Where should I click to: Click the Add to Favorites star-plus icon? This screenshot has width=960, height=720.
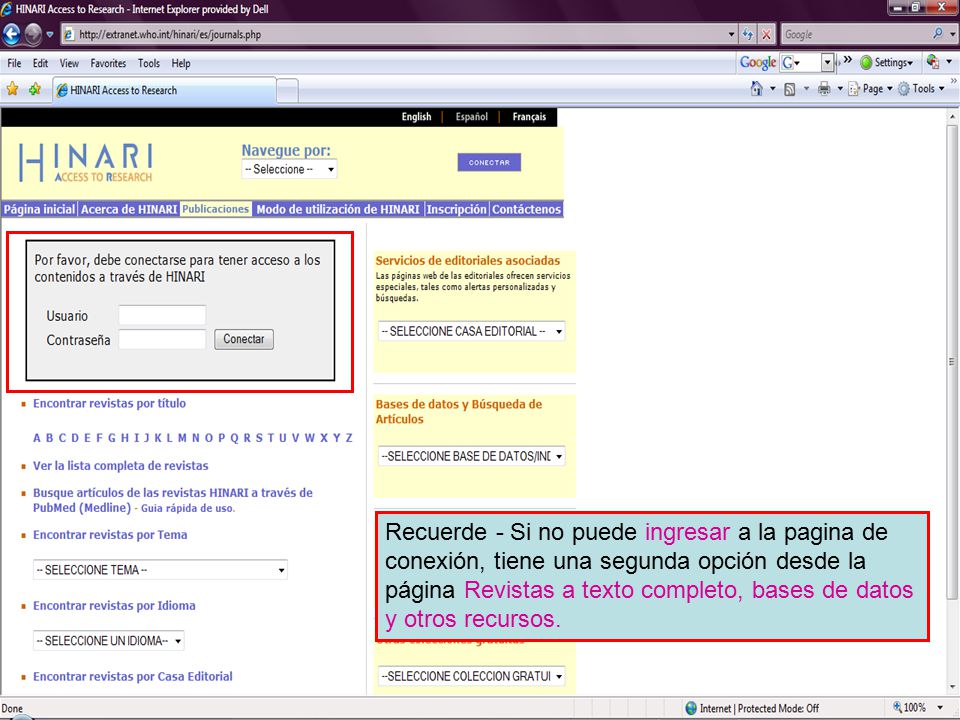click(x=35, y=89)
